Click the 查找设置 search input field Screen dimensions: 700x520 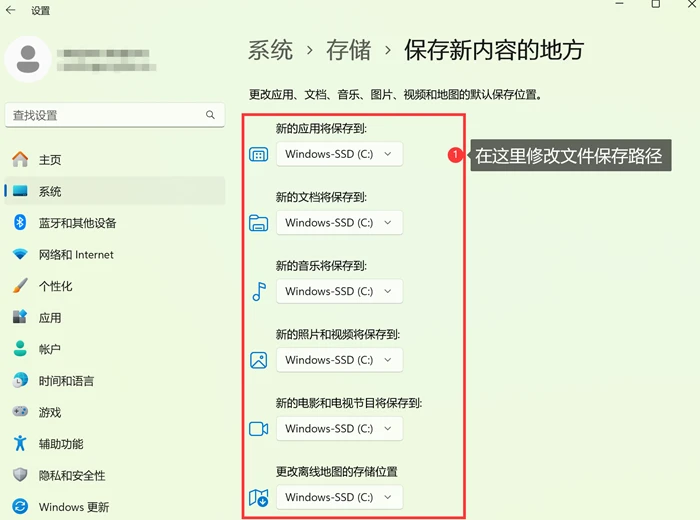point(115,115)
